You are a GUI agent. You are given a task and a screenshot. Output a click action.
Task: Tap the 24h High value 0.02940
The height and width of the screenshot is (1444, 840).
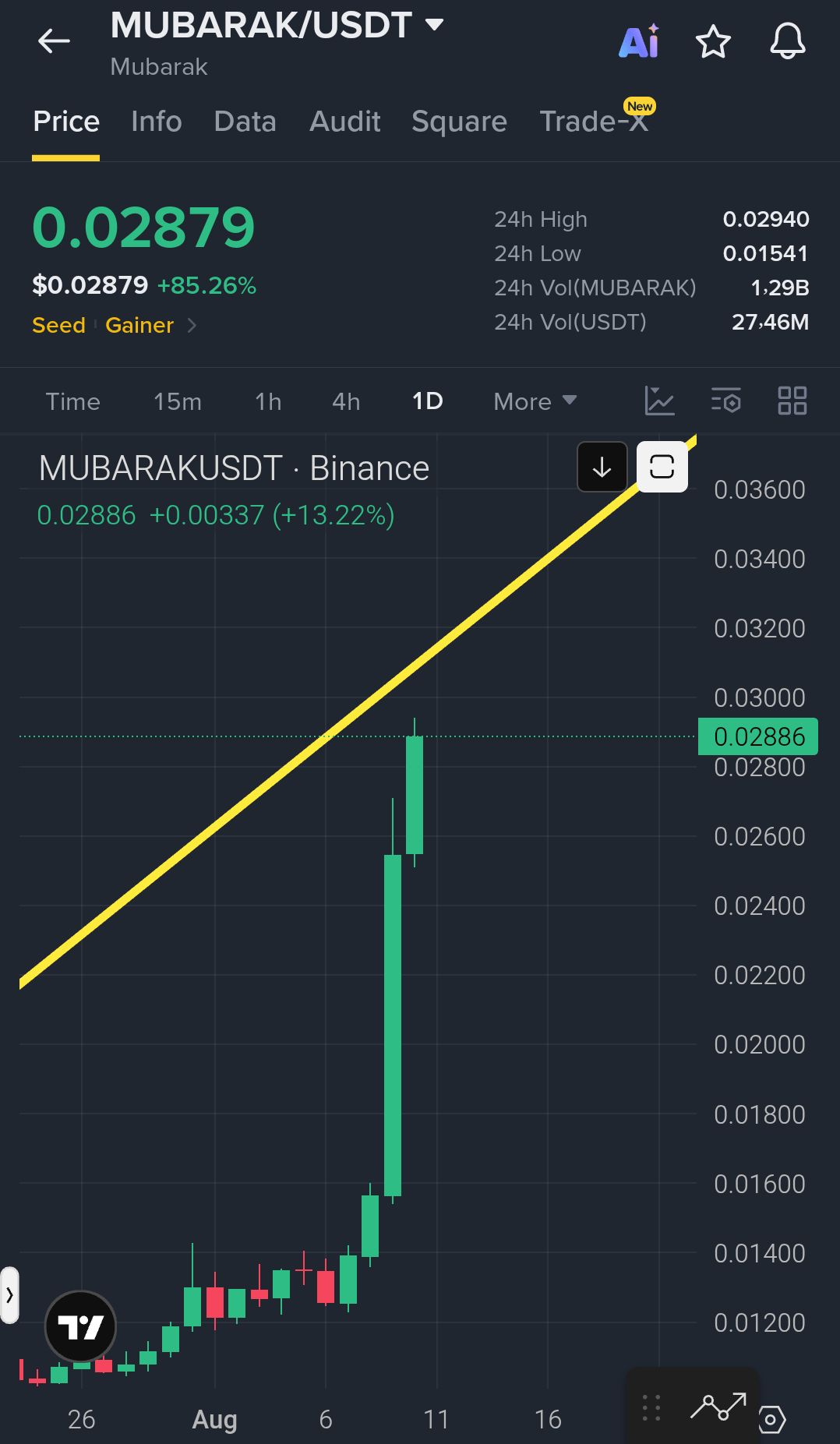(x=766, y=219)
